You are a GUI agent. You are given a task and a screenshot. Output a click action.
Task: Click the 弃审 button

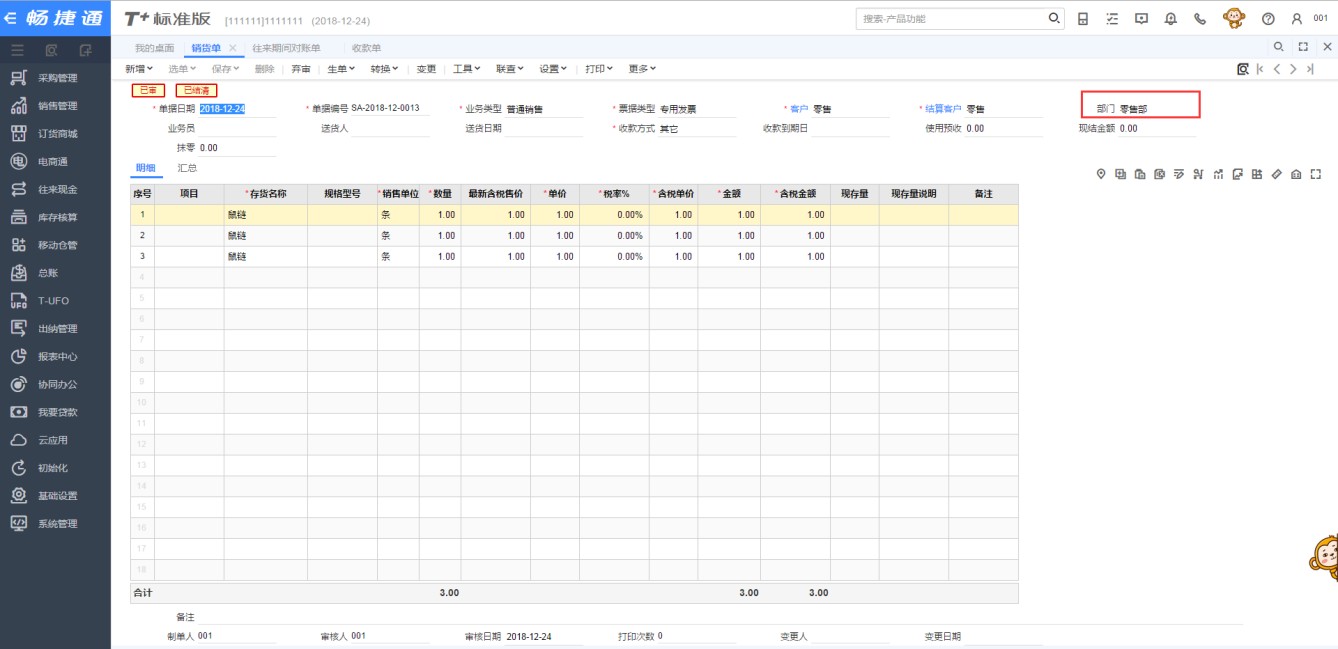(301, 69)
